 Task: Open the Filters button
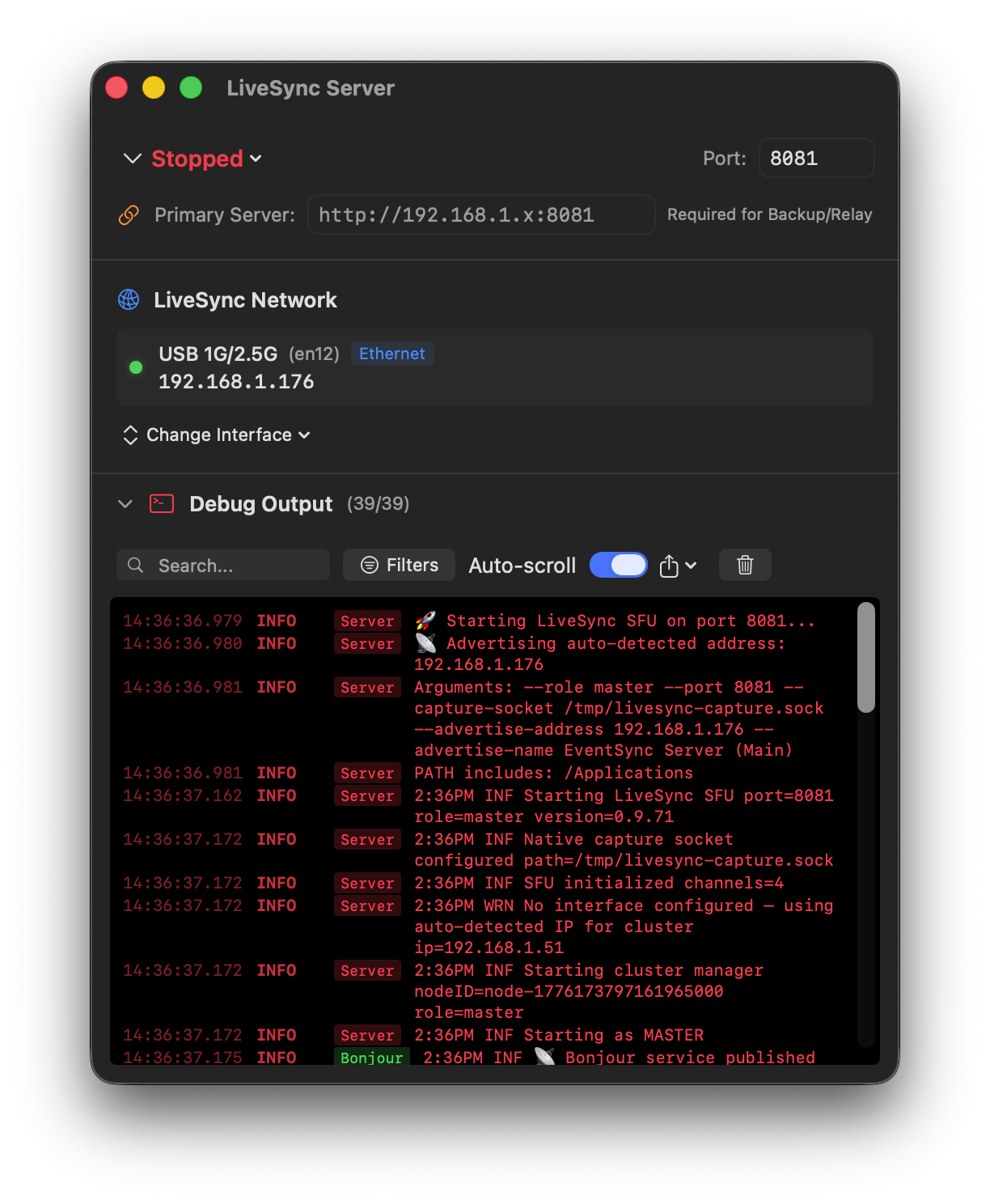399,565
